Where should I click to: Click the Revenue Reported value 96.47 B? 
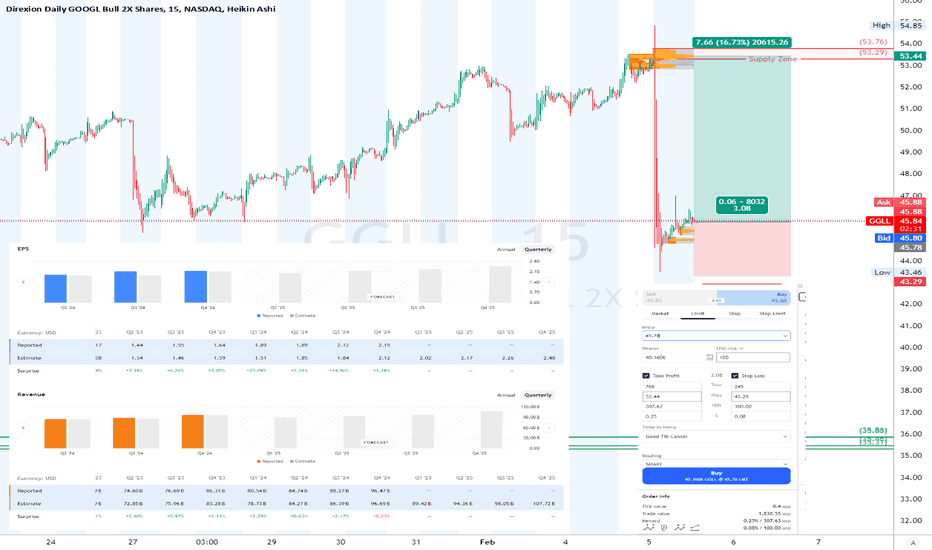click(x=380, y=491)
